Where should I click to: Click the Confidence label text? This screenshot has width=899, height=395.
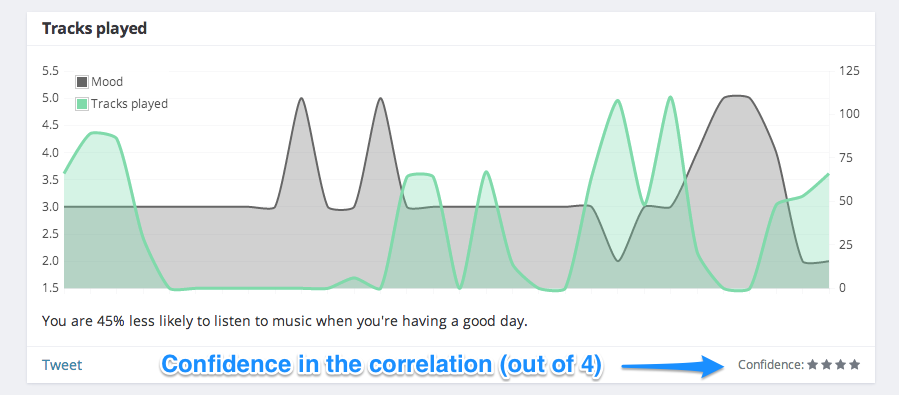[772, 365]
